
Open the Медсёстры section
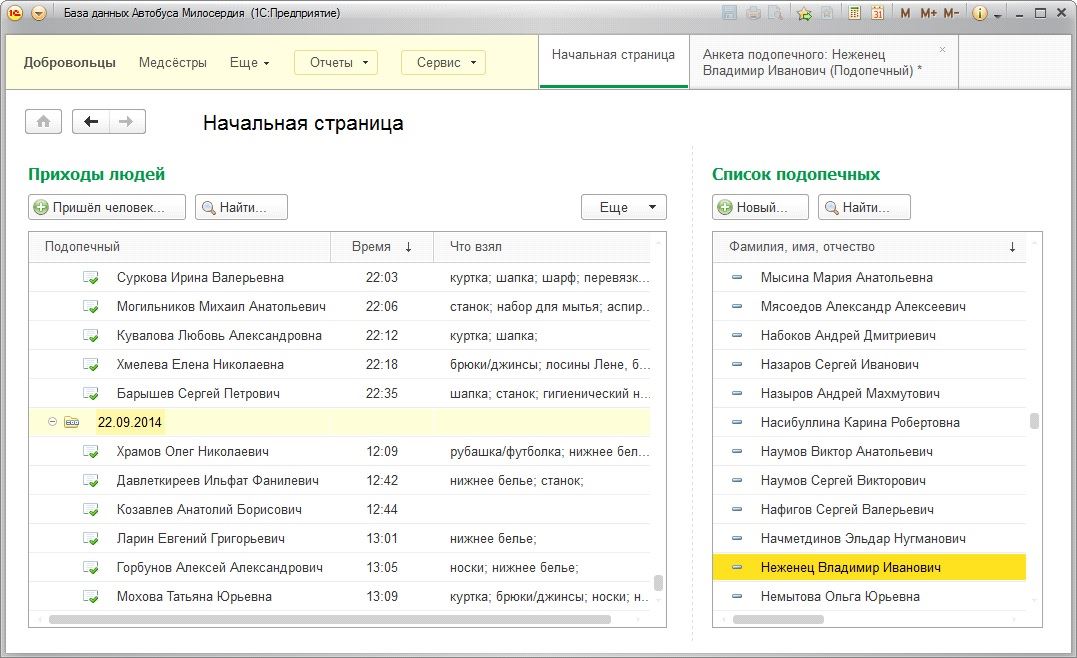[172, 63]
